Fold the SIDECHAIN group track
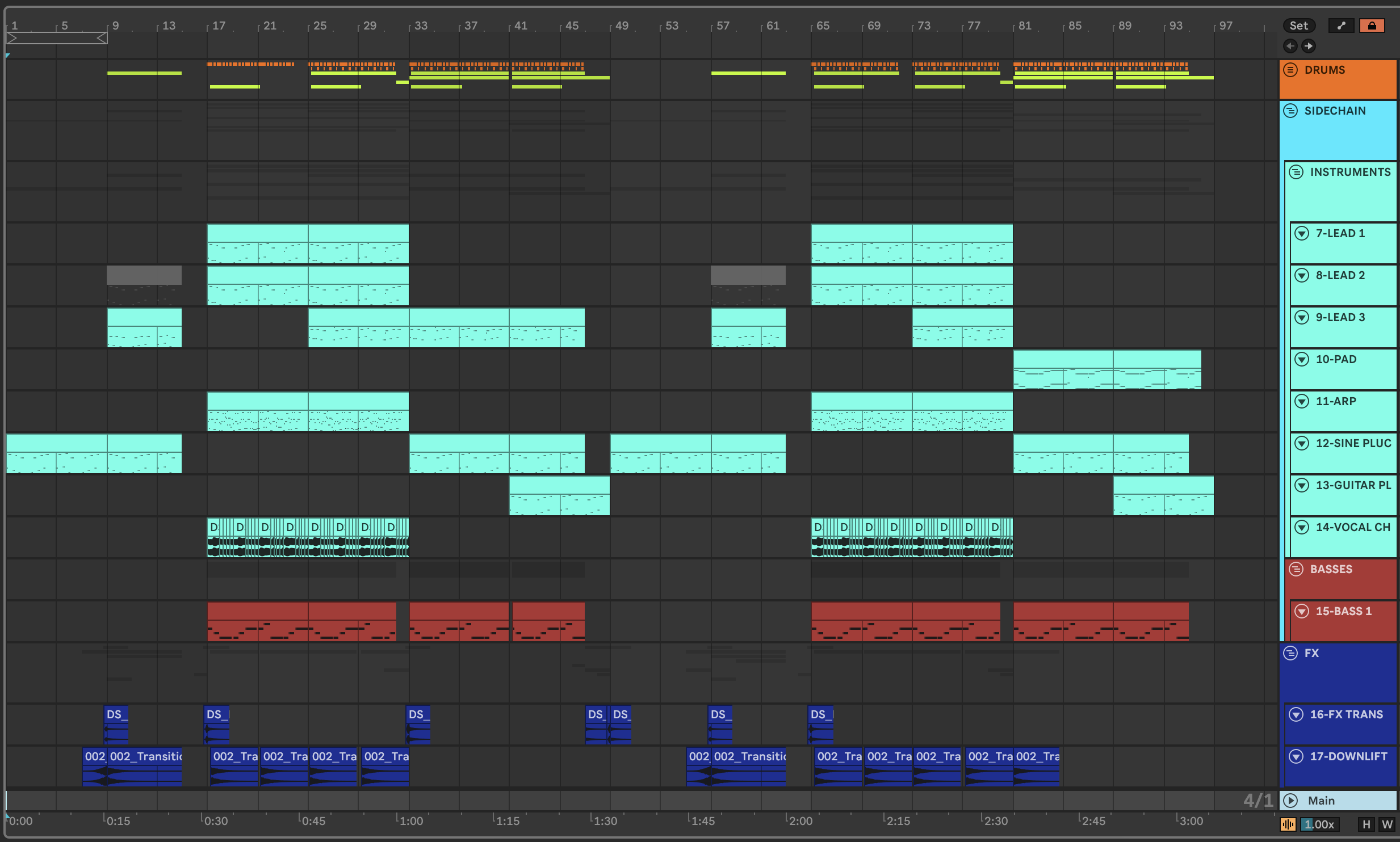The height and width of the screenshot is (842, 1400). pos(1290,111)
